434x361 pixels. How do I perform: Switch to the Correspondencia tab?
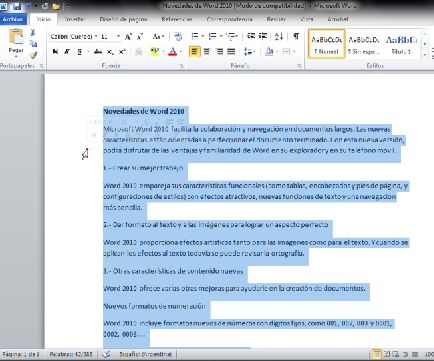[x=229, y=19]
